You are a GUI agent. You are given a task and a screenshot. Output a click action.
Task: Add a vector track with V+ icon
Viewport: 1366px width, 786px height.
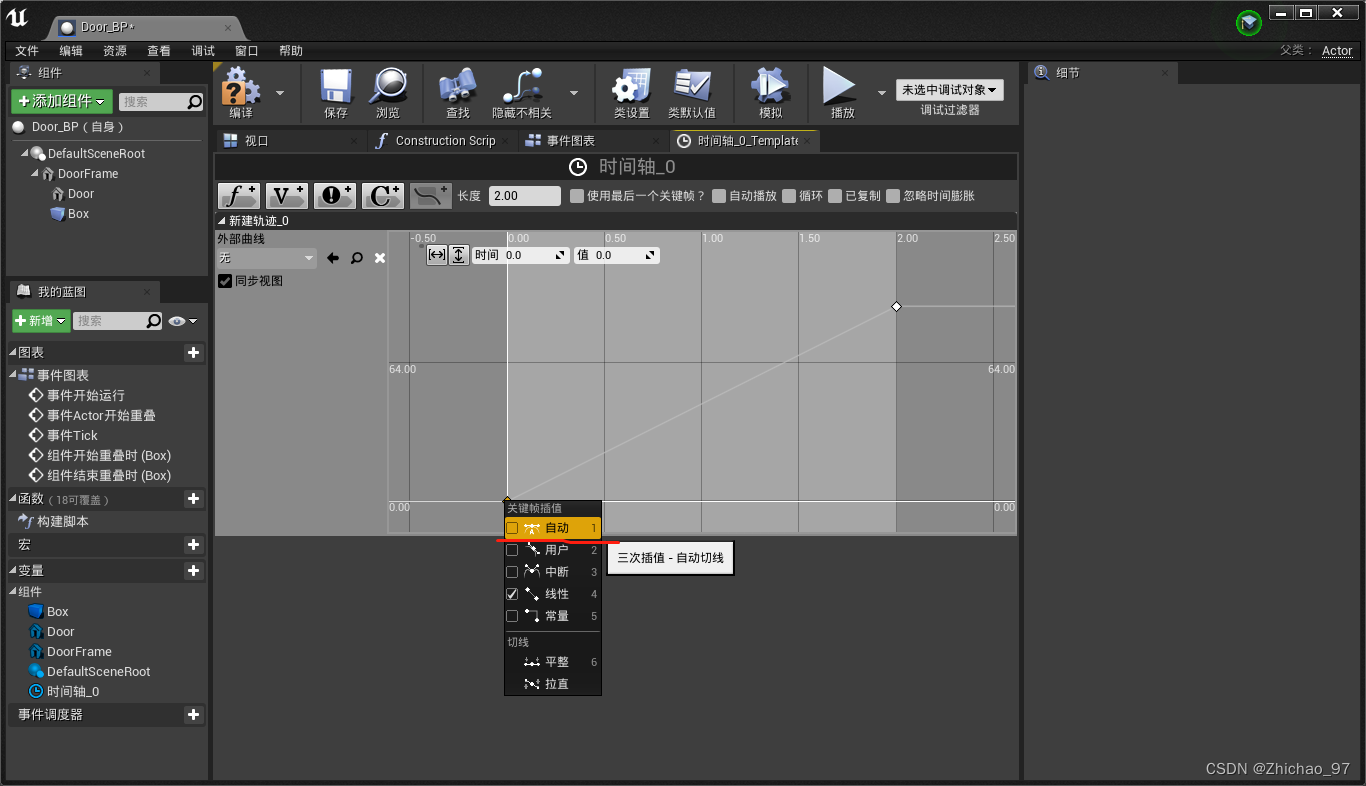(287, 196)
